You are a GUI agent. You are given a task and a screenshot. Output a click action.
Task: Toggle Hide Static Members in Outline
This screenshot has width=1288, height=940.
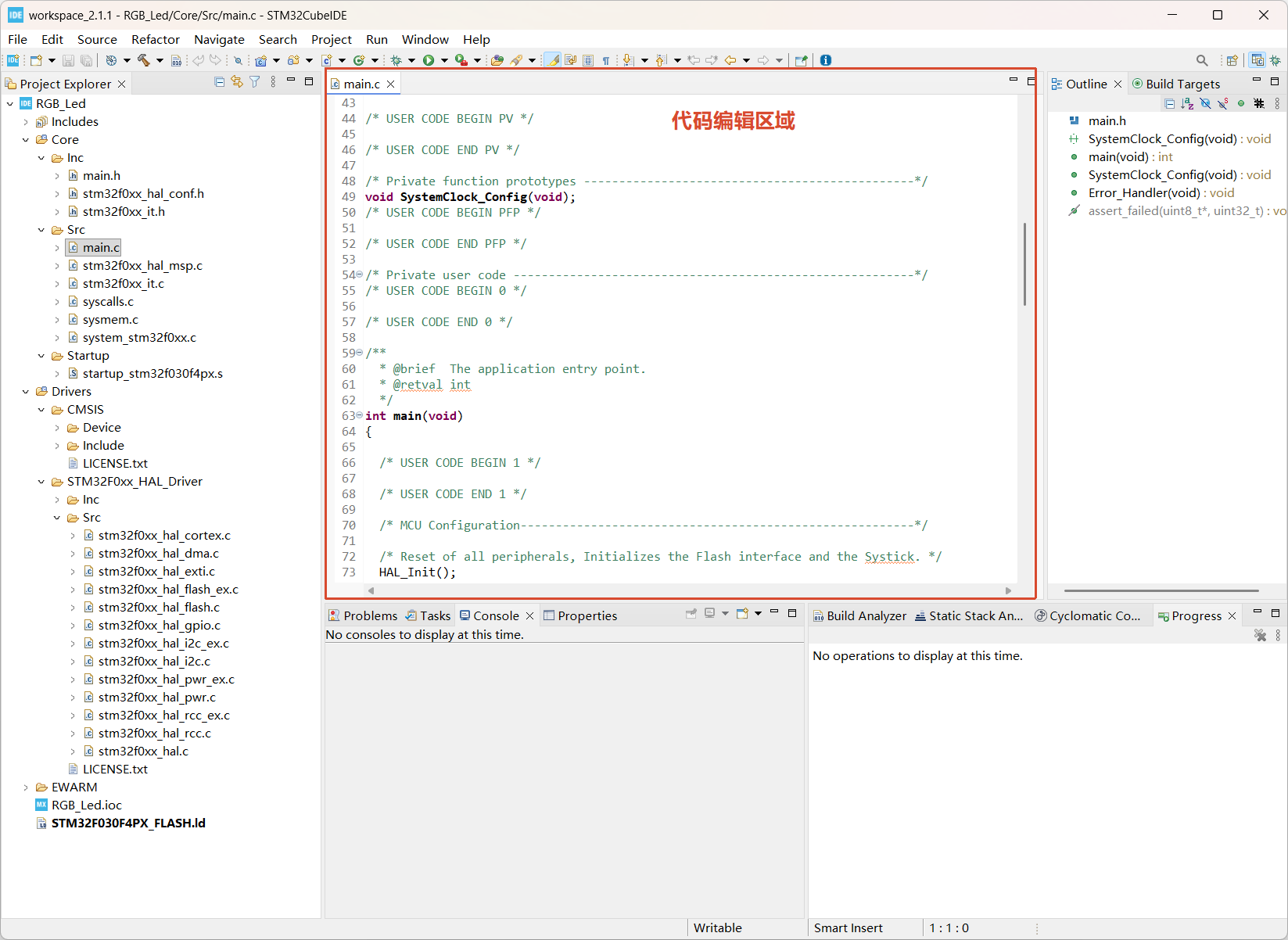click(1223, 103)
